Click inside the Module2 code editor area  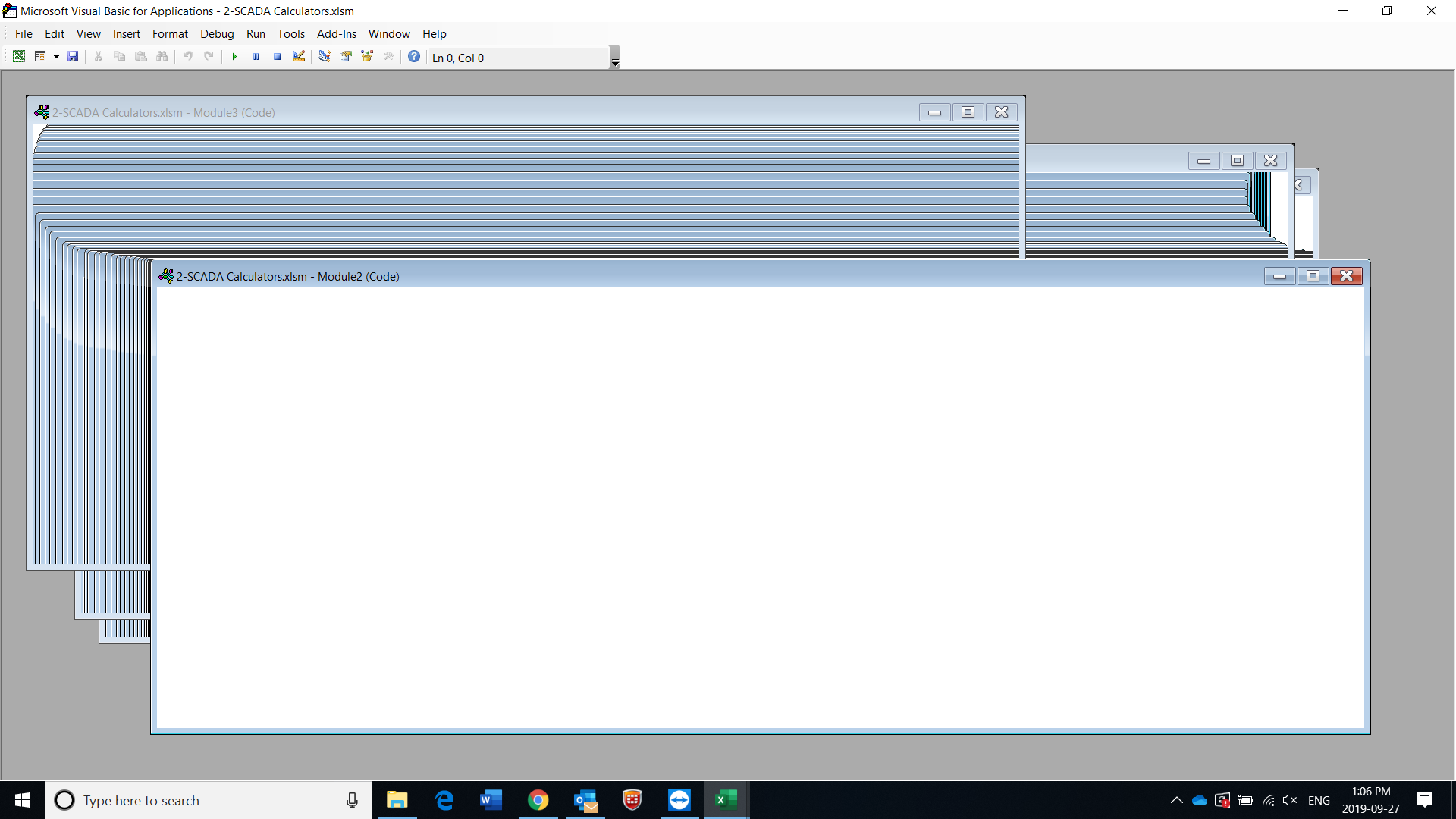click(758, 508)
